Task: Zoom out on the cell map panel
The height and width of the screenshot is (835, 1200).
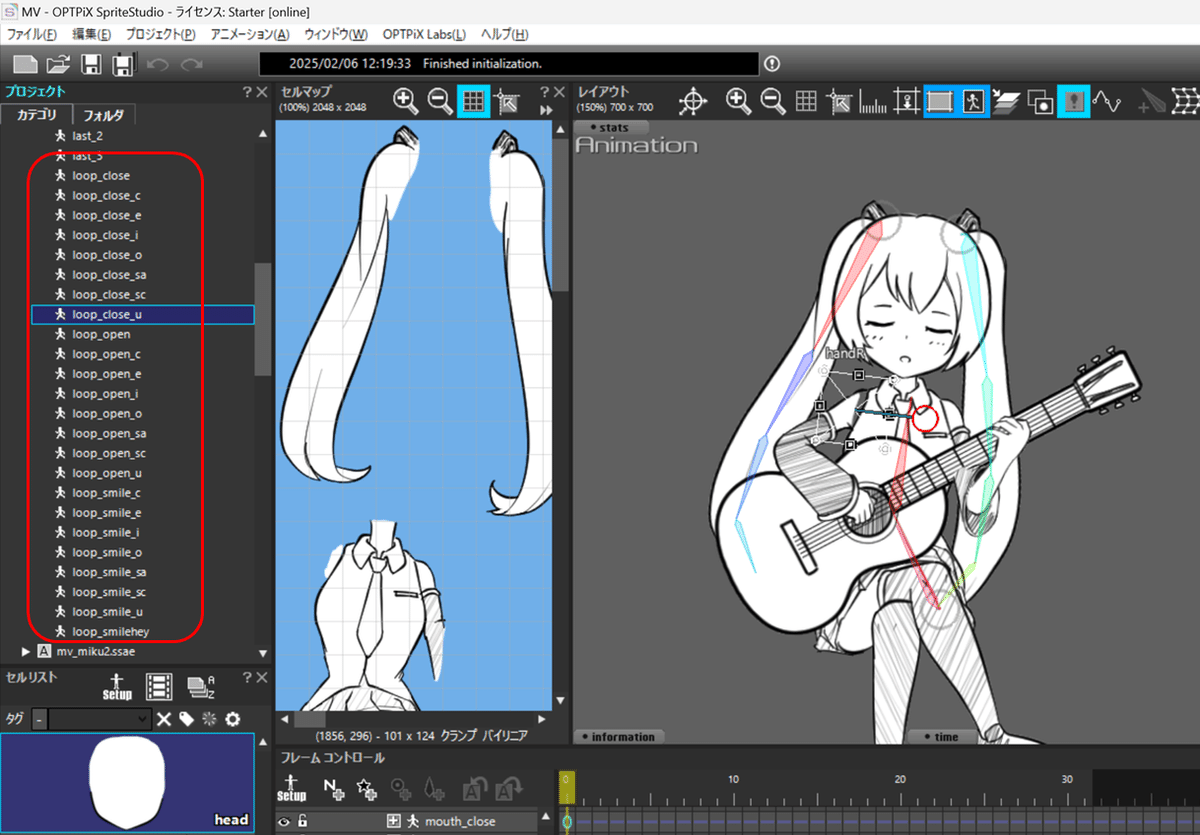Action: pos(439,100)
